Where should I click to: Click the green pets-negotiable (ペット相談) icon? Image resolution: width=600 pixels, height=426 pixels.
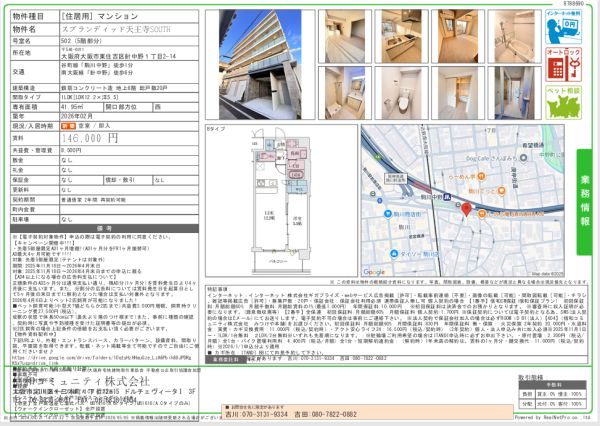(x=563, y=103)
